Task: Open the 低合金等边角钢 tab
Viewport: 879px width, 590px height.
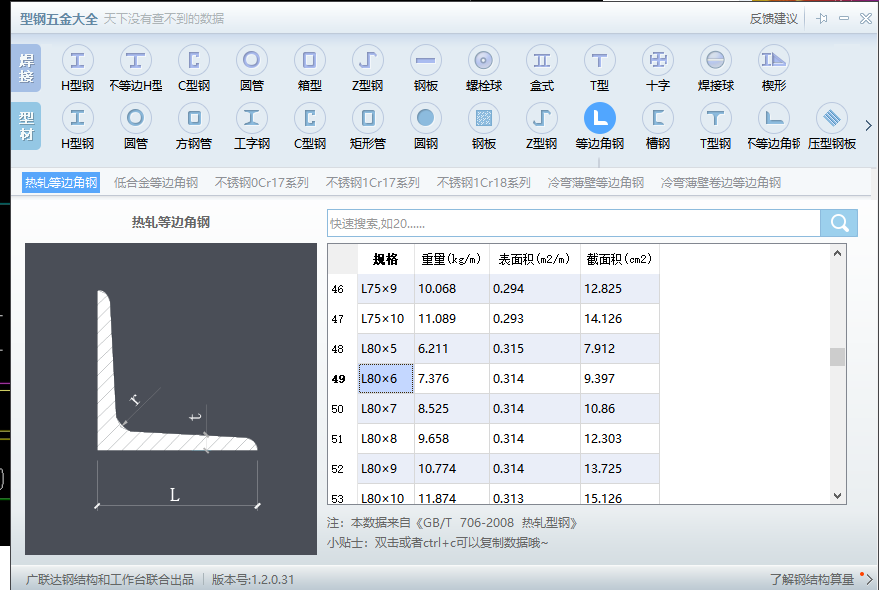Action: pyautogui.click(x=156, y=183)
